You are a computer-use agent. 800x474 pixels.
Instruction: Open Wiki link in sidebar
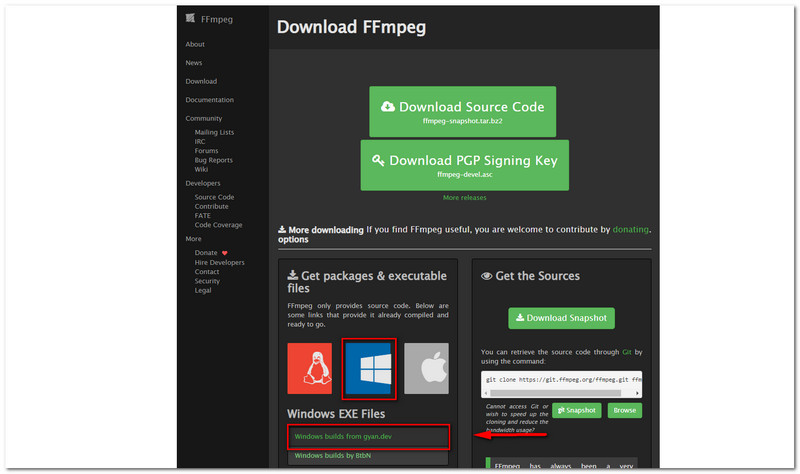pos(201,169)
